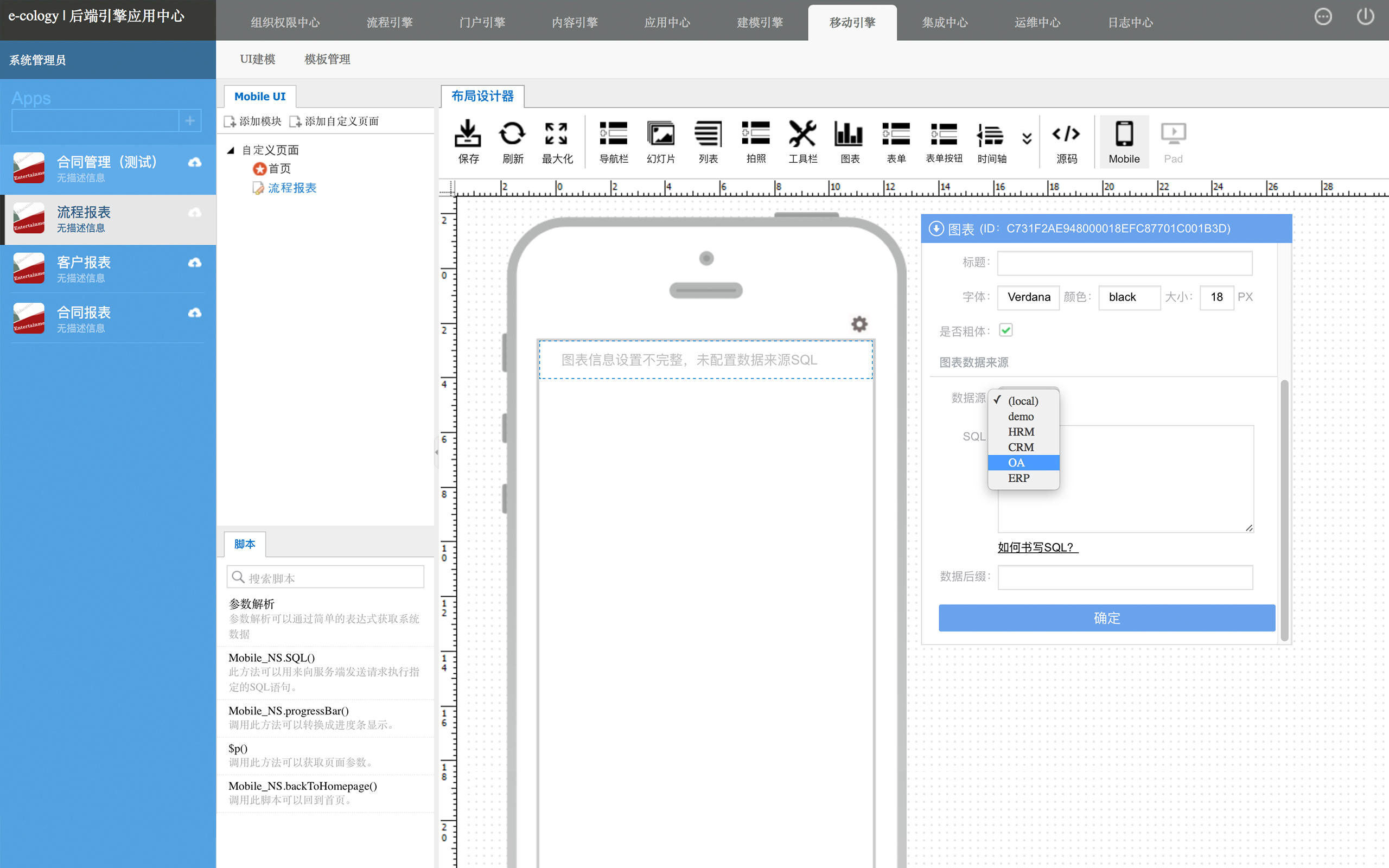
Task: Click cloud icon for 客户报表 app
Action: pyautogui.click(x=195, y=263)
